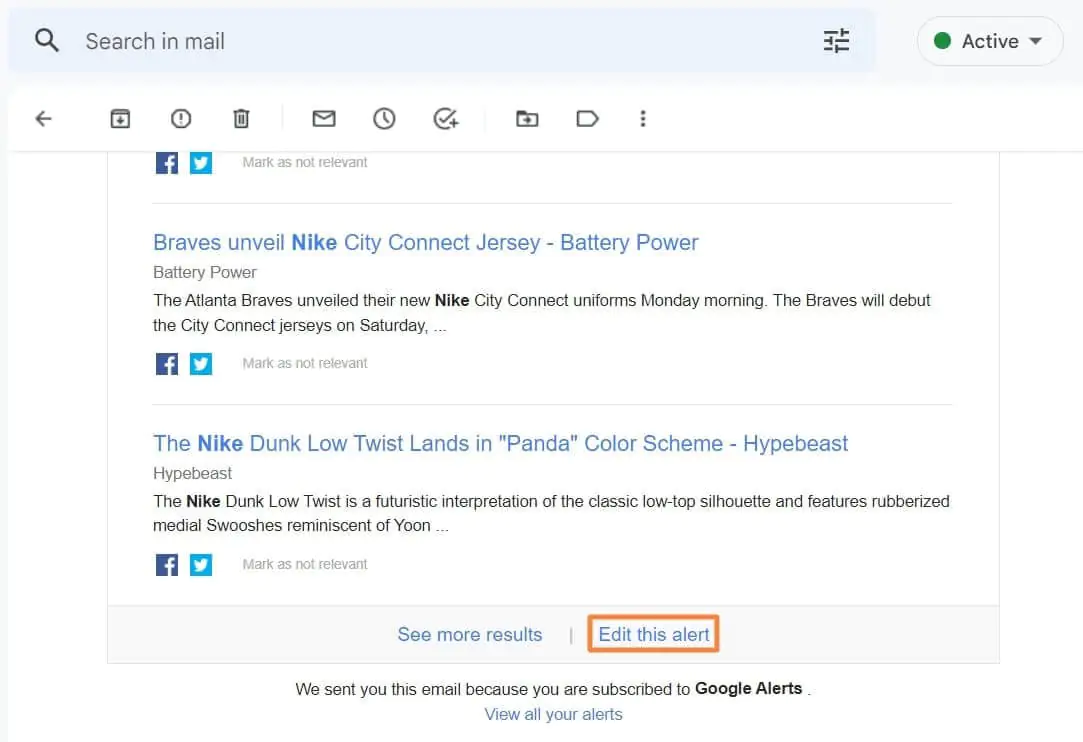Open the More options three-dot menu
This screenshot has height=742, width=1083.
pos(643,119)
